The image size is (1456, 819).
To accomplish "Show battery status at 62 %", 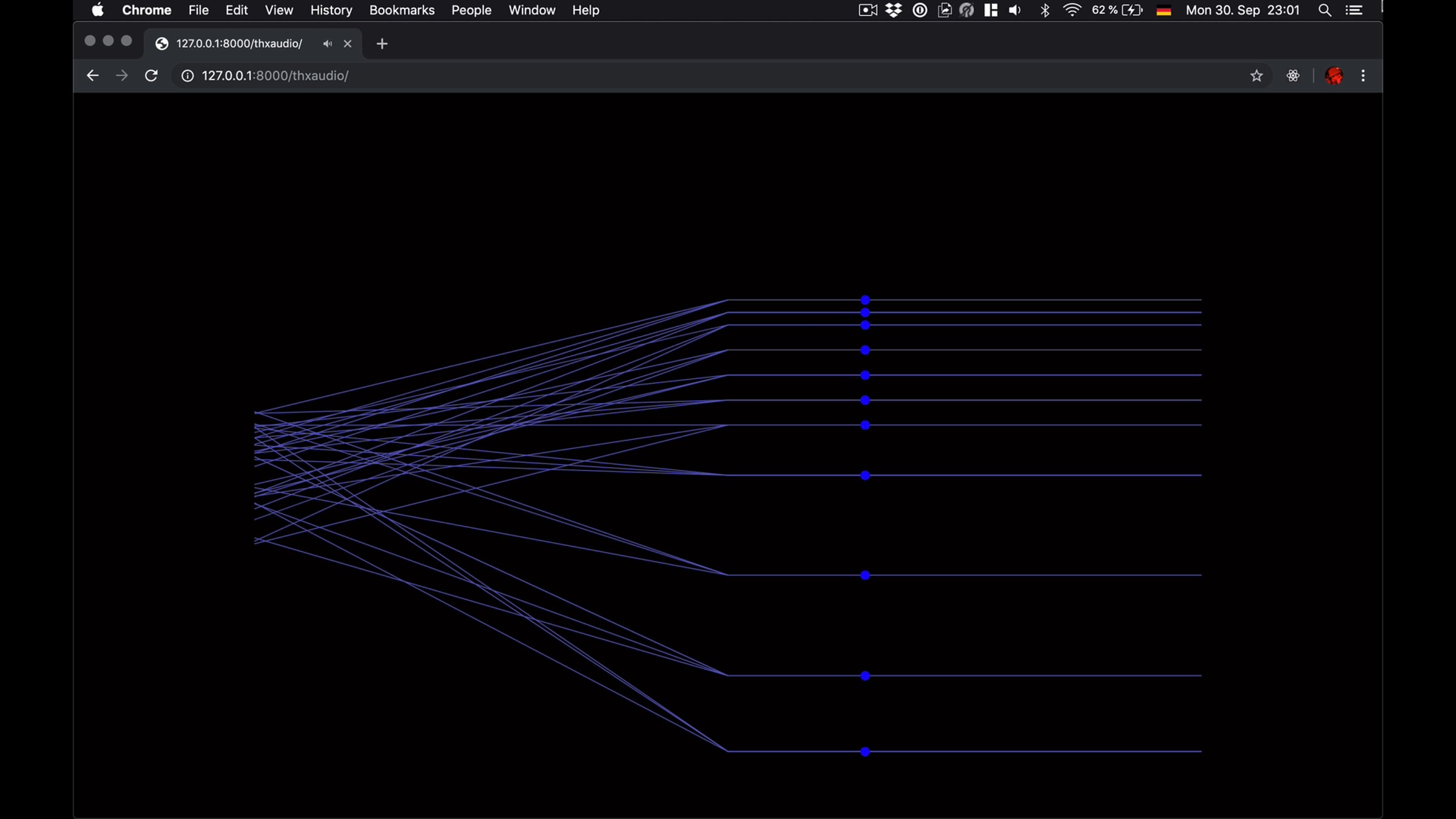I will click(1117, 10).
